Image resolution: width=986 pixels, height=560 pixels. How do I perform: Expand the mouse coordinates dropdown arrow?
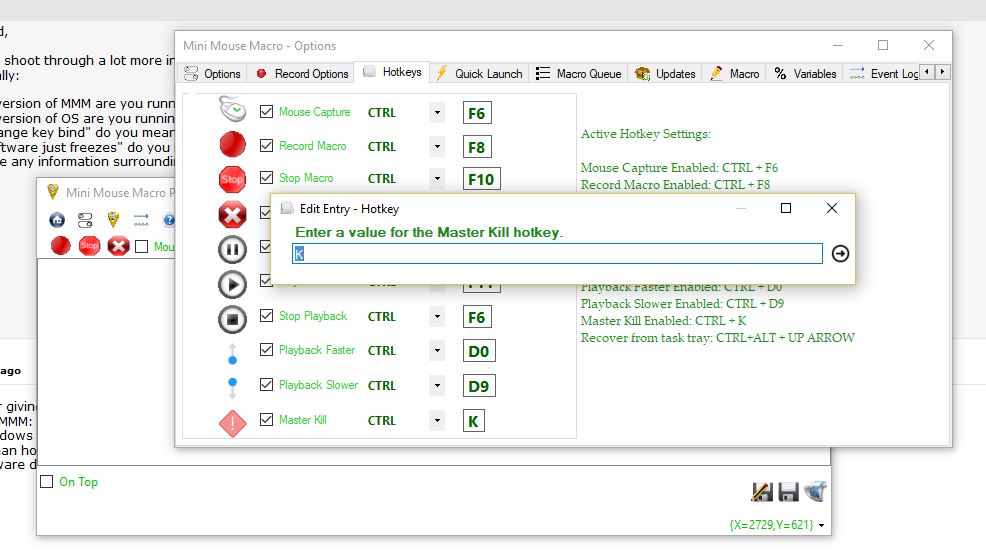point(821,525)
